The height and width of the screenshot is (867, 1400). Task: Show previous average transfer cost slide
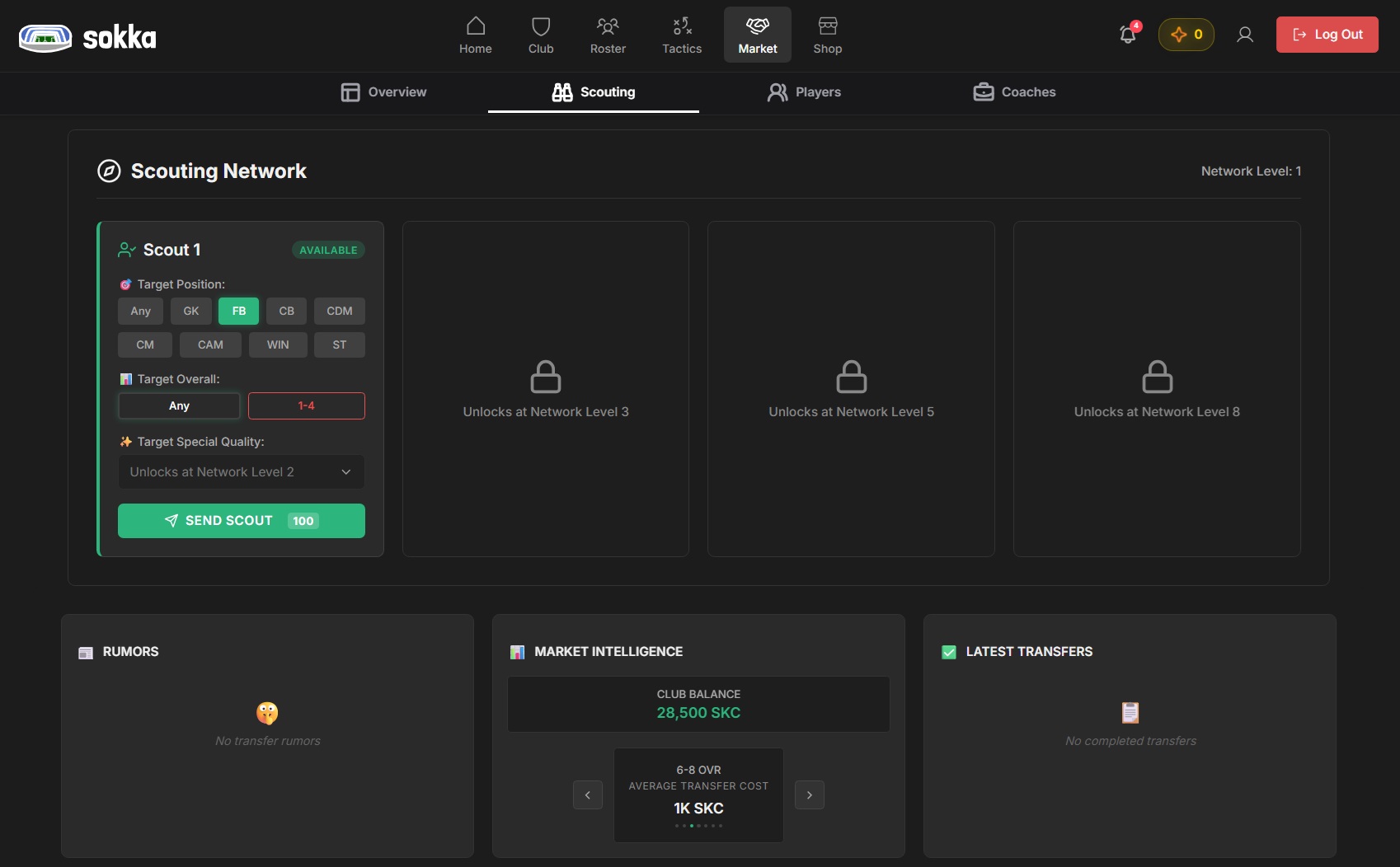coord(588,795)
